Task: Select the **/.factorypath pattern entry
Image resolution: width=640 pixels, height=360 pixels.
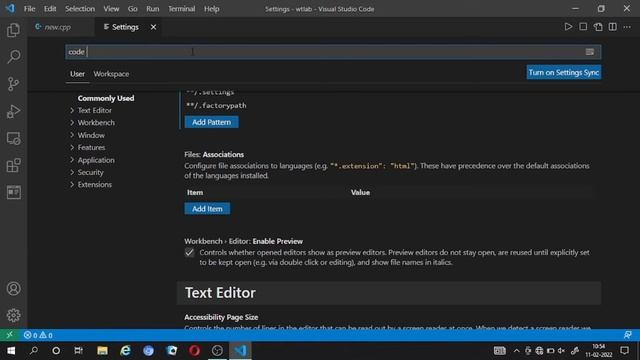Action: (x=216, y=105)
